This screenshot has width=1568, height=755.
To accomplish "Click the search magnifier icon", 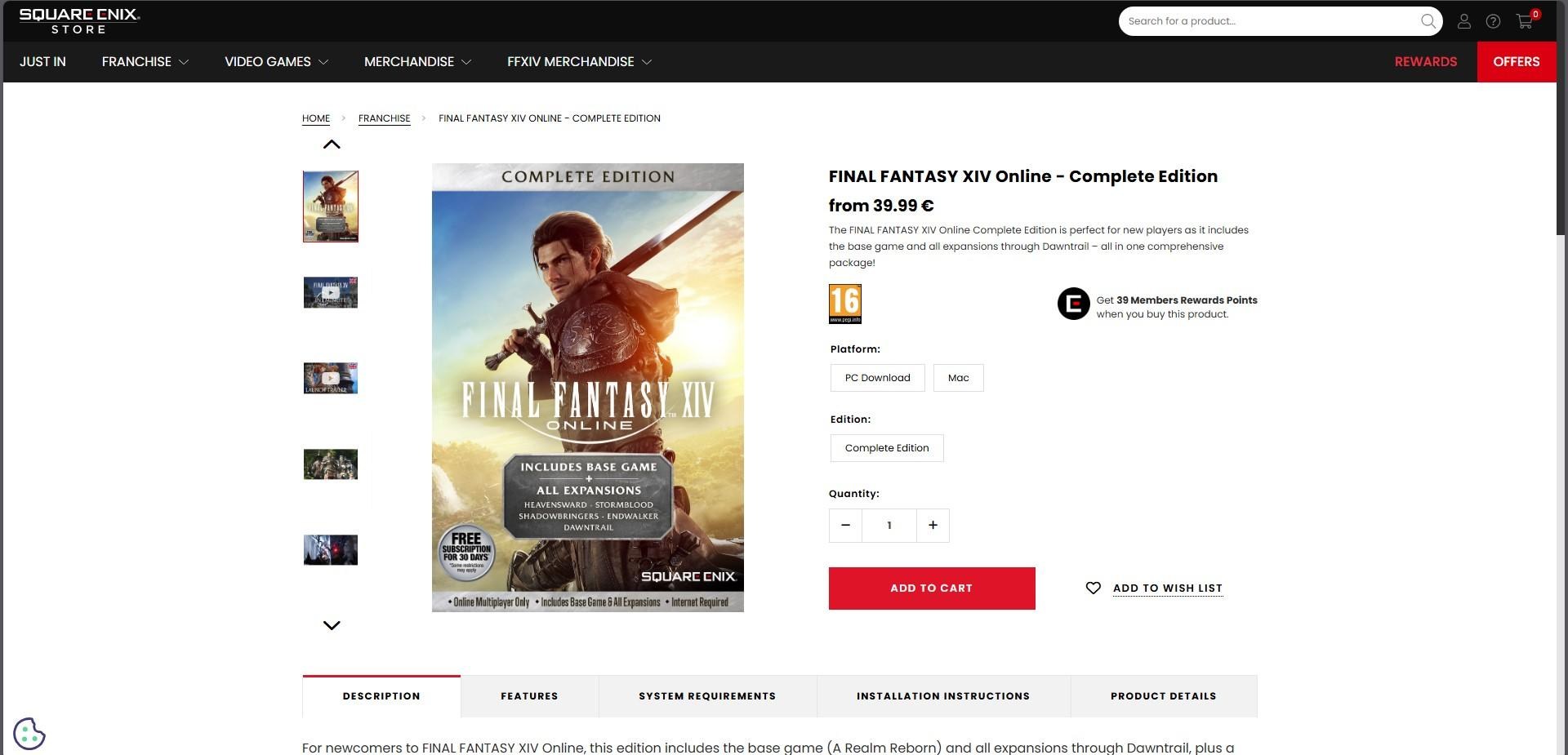I will click(1428, 21).
